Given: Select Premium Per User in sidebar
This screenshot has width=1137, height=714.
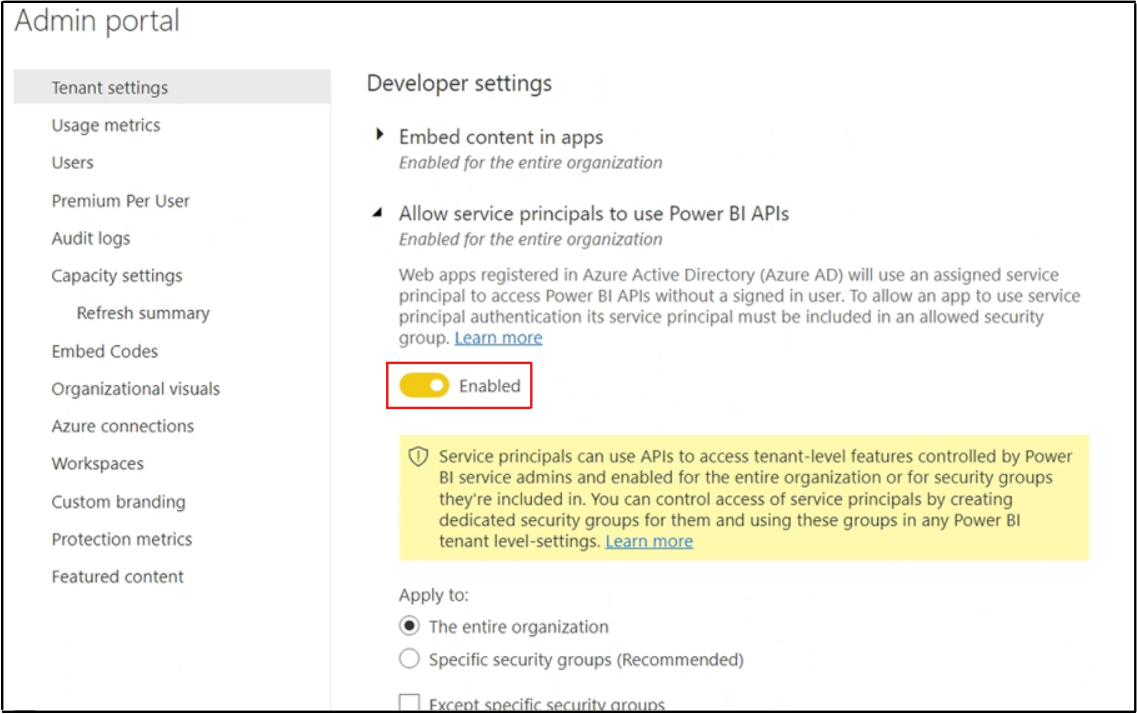Looking at the screenshot, I should pos(121,201).
